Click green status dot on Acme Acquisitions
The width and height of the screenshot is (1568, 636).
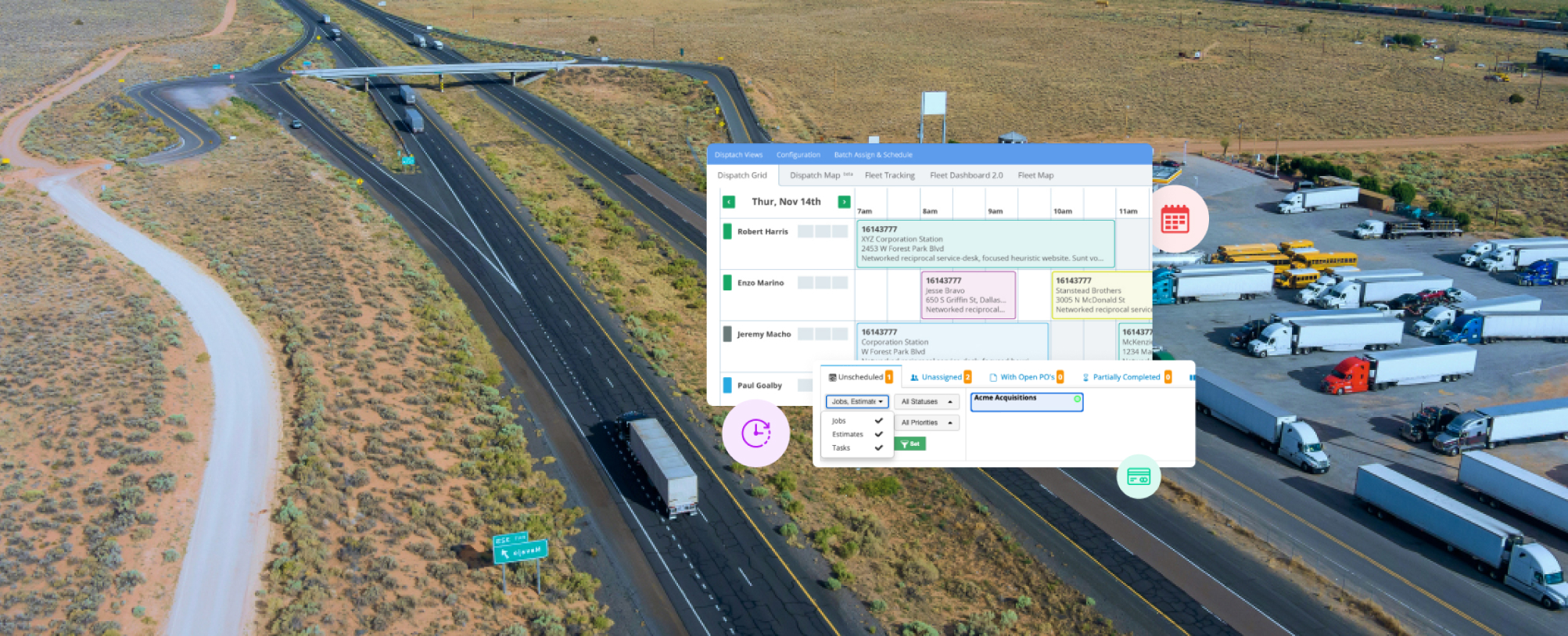point(1077,399)
